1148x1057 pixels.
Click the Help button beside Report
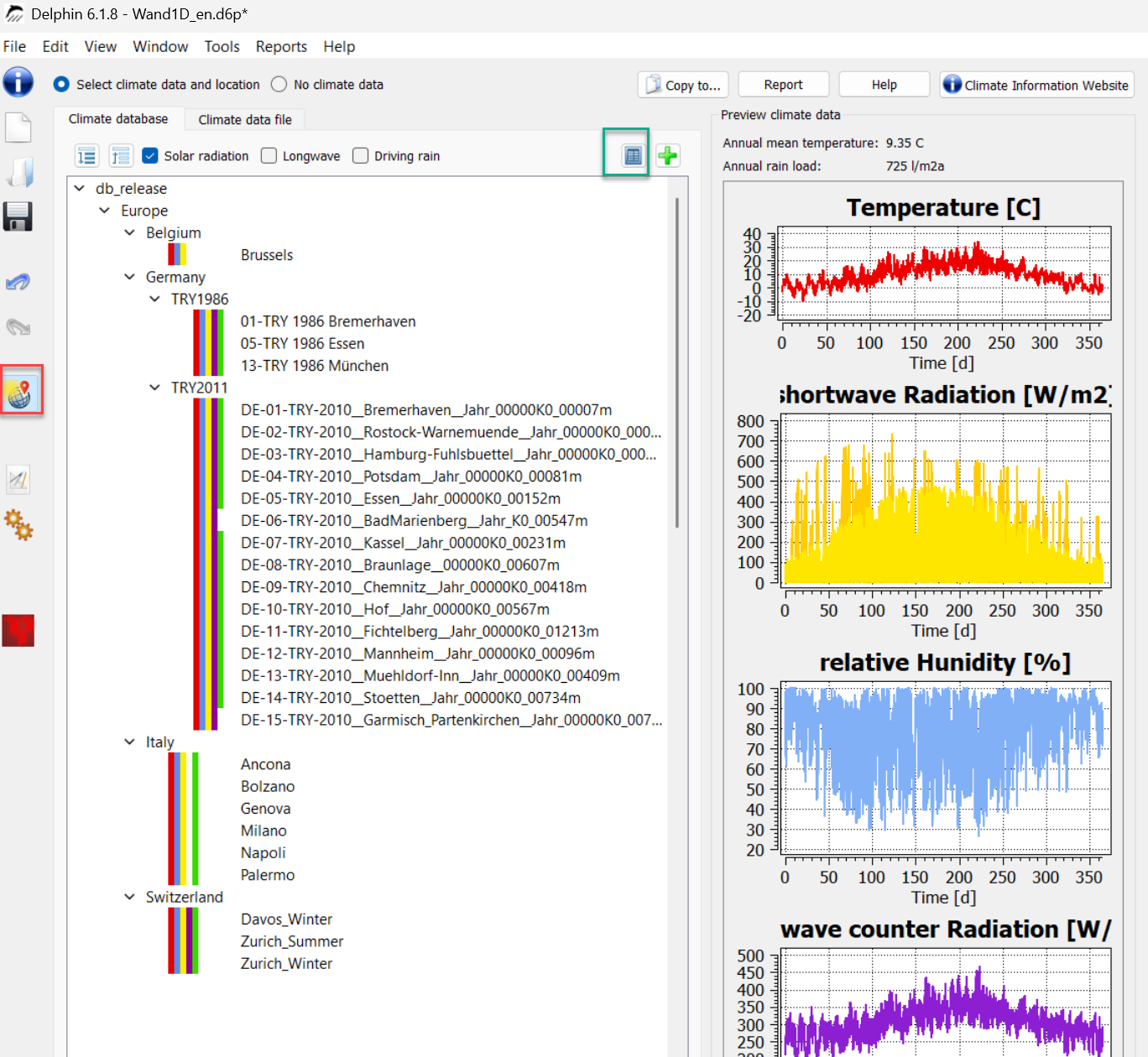884,85
